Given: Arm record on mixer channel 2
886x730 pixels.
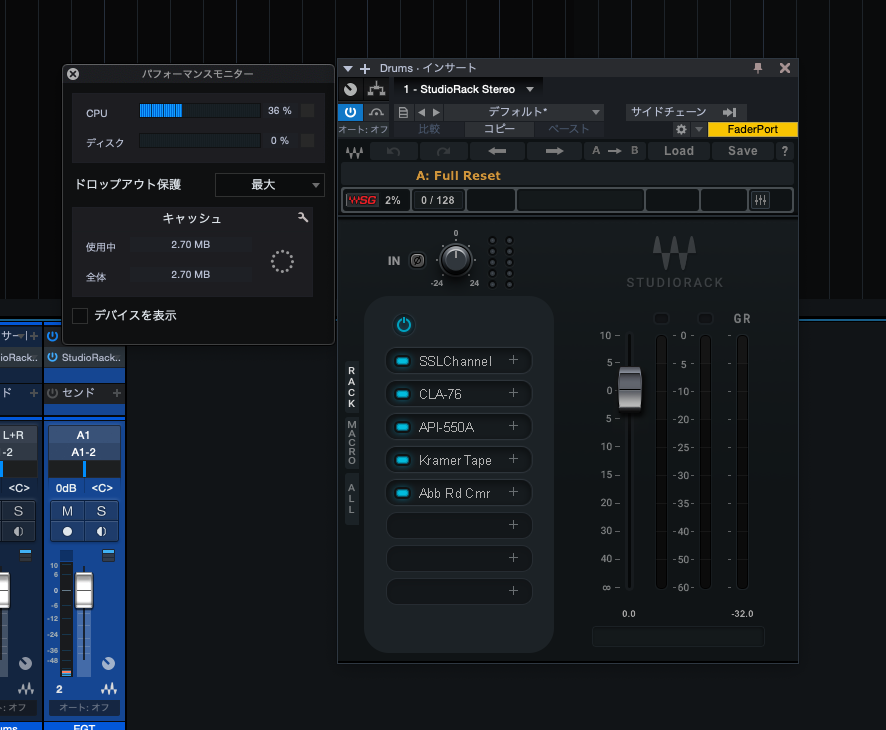Looking at the screenshot, I should [x=67, y=532].
